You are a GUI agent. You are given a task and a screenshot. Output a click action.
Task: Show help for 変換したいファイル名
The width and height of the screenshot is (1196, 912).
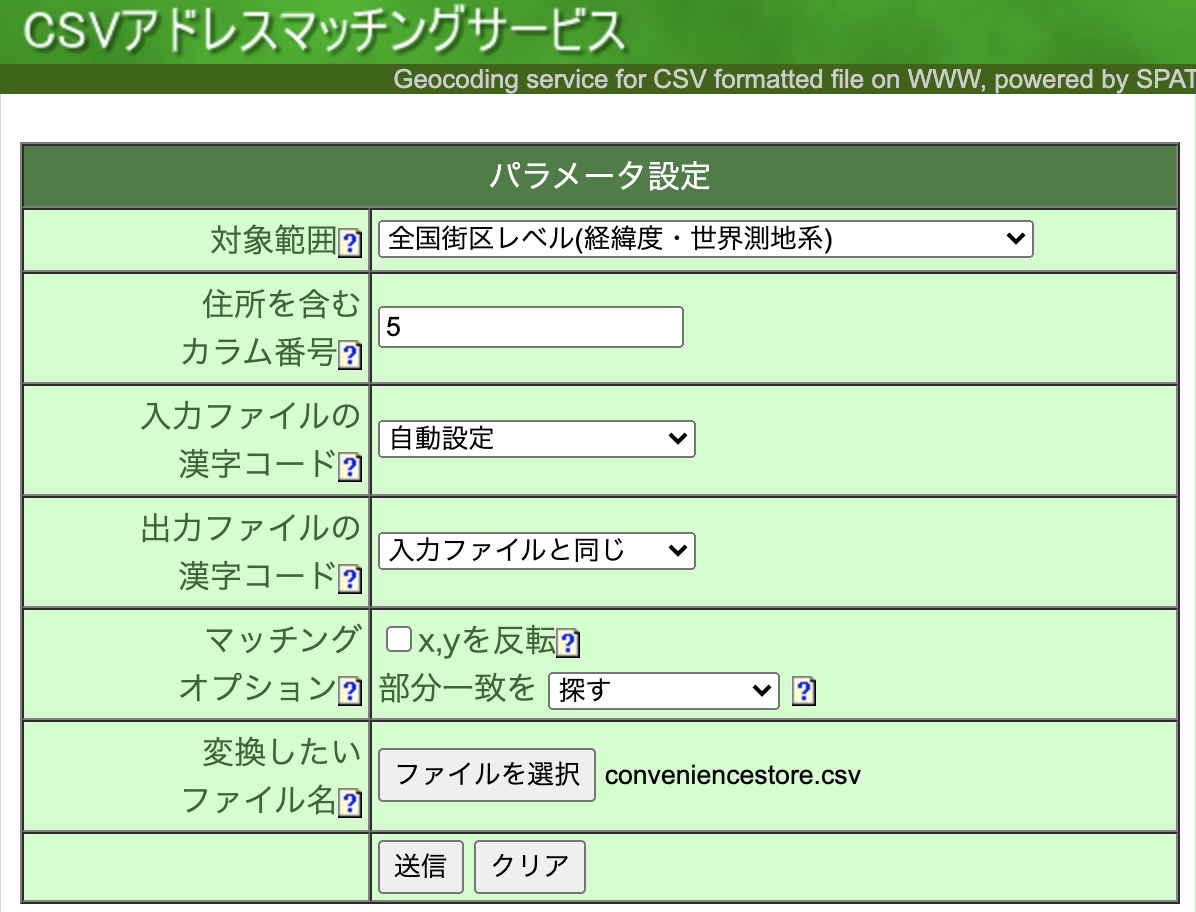coord(350,803)
